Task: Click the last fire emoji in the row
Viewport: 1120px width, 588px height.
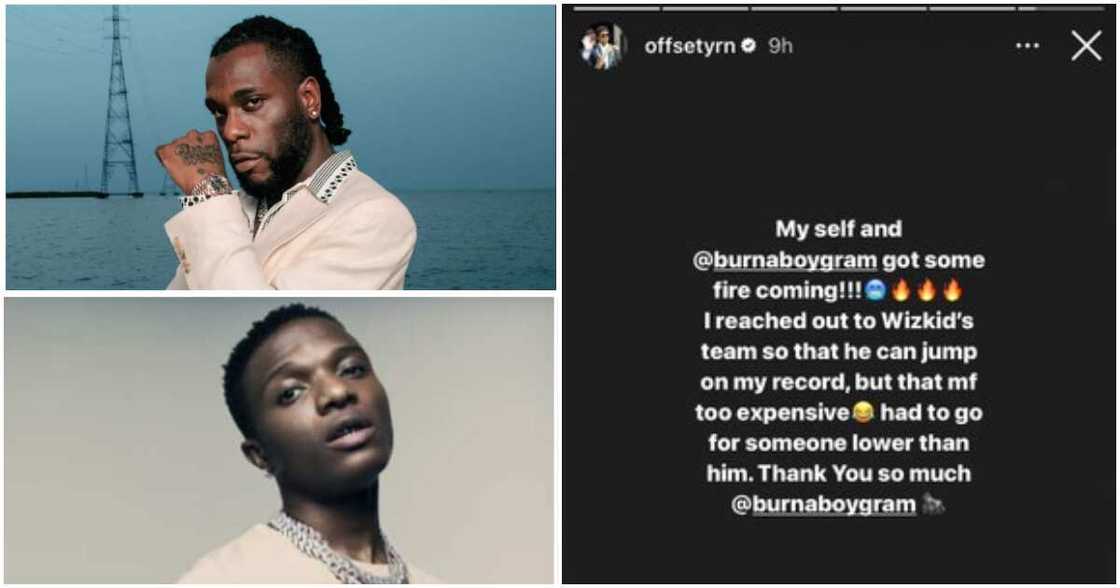Action: click(x=951, y=290)
